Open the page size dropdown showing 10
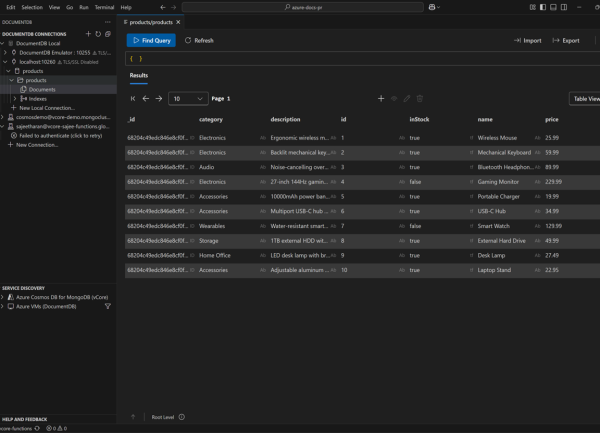Screen dimensions: 600x433 tap(188, 99)
